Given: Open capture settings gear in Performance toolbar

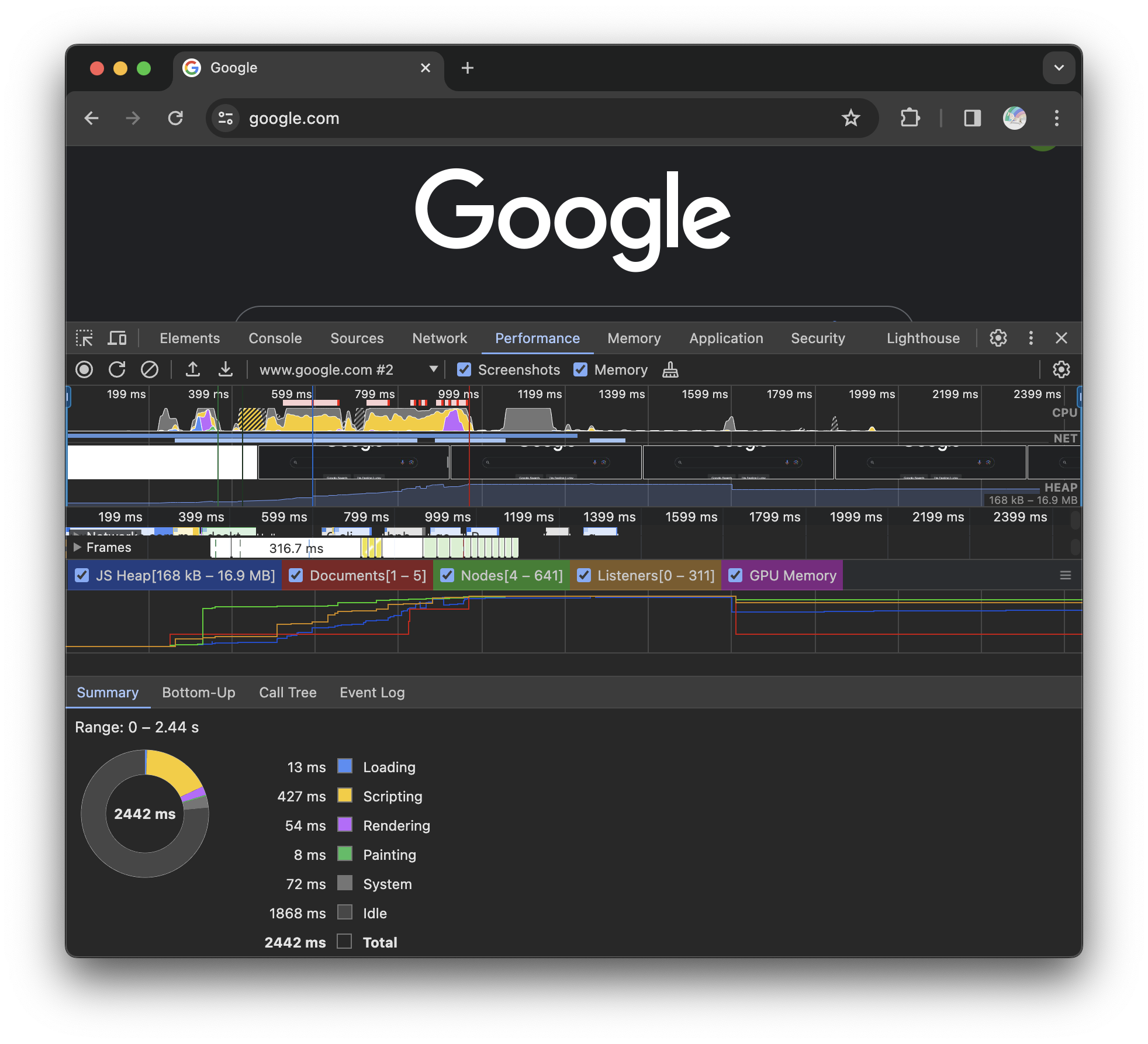Looking at the screenshot, I should [1061, 369].
